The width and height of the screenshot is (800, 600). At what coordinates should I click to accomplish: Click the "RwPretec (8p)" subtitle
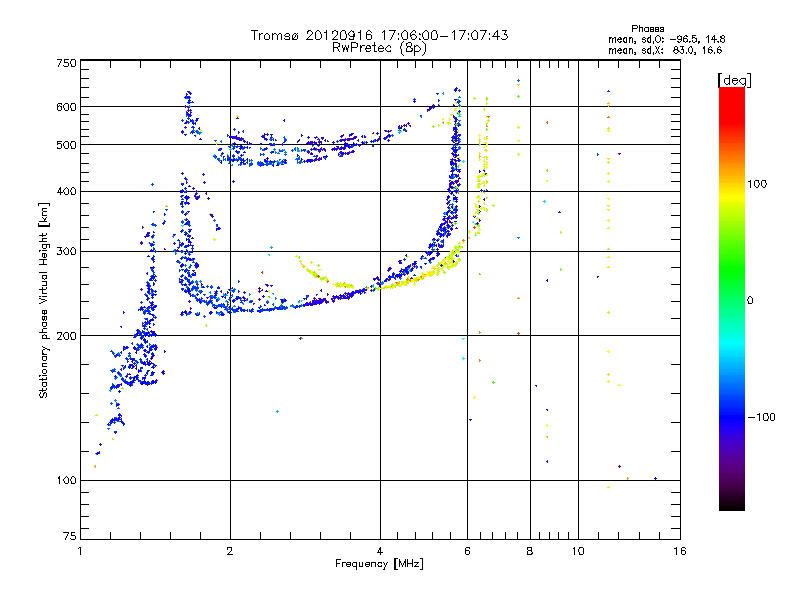379,48
